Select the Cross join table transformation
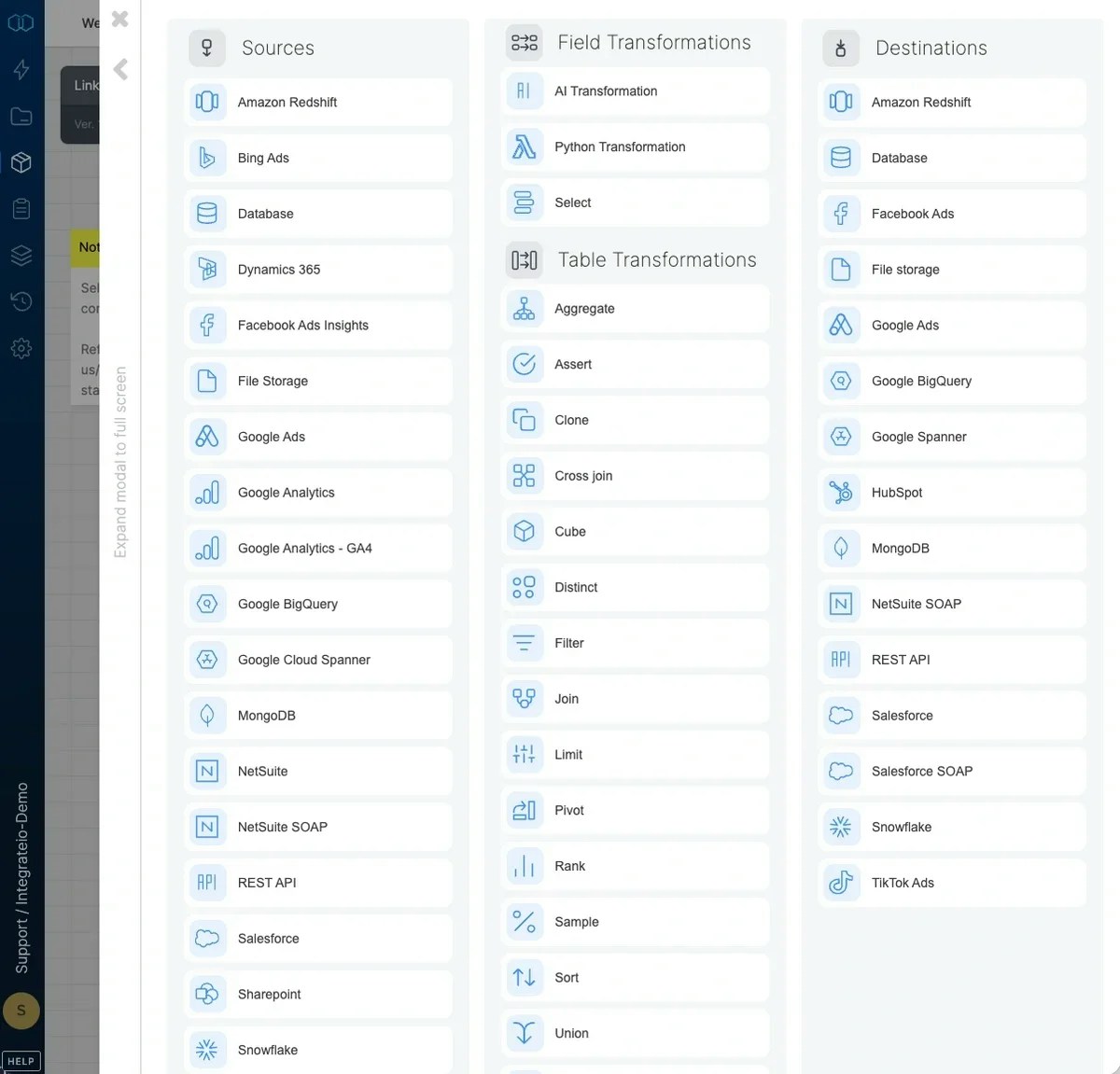Image resolution: width=1120 pixels, height=1074 pixels. pos(636,476)
